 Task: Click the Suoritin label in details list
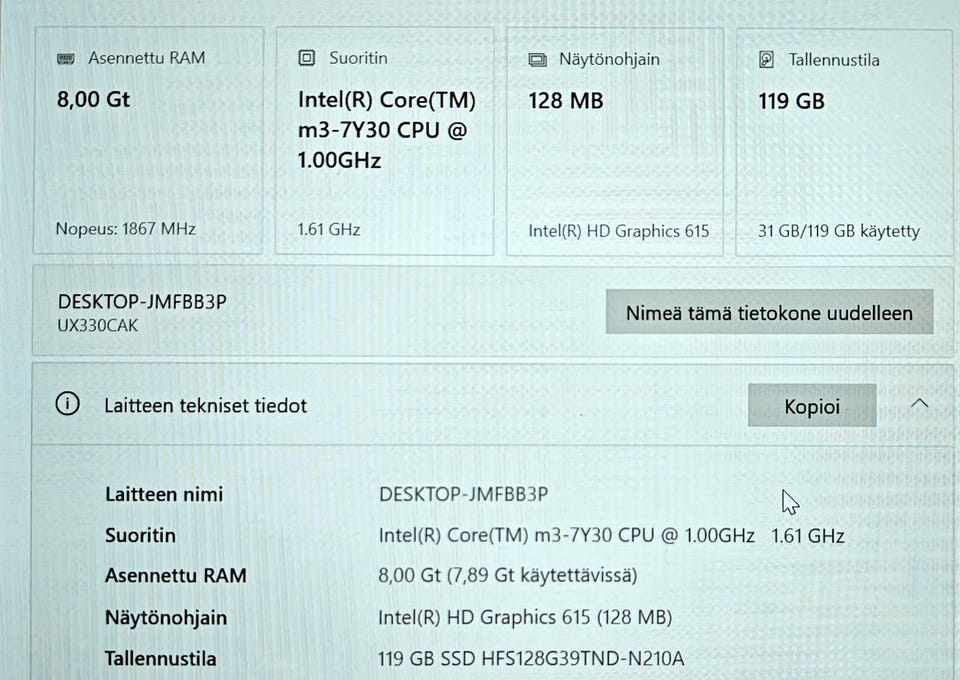(x=140, y=536)
